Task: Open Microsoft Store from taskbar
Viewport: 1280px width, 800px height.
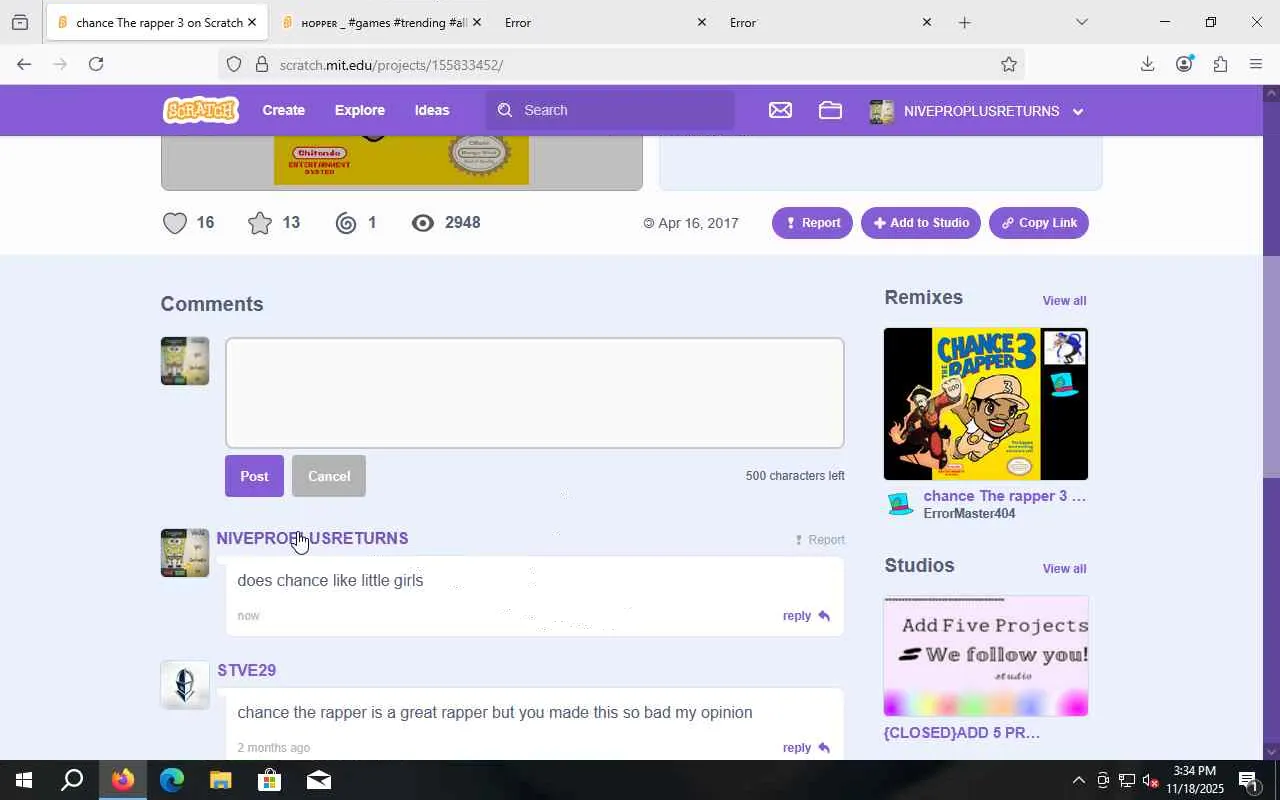Action: click(x=269, y=780)
